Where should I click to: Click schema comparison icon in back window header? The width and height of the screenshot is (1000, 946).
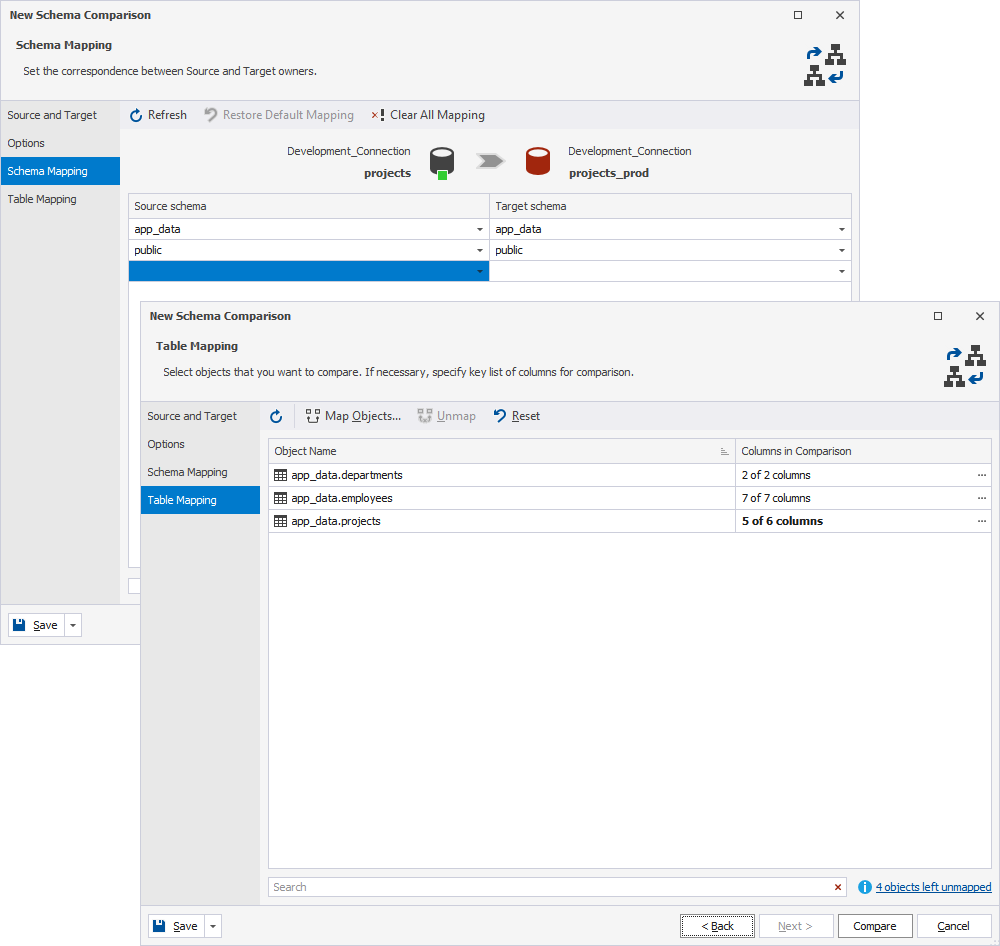pos(825,65)
